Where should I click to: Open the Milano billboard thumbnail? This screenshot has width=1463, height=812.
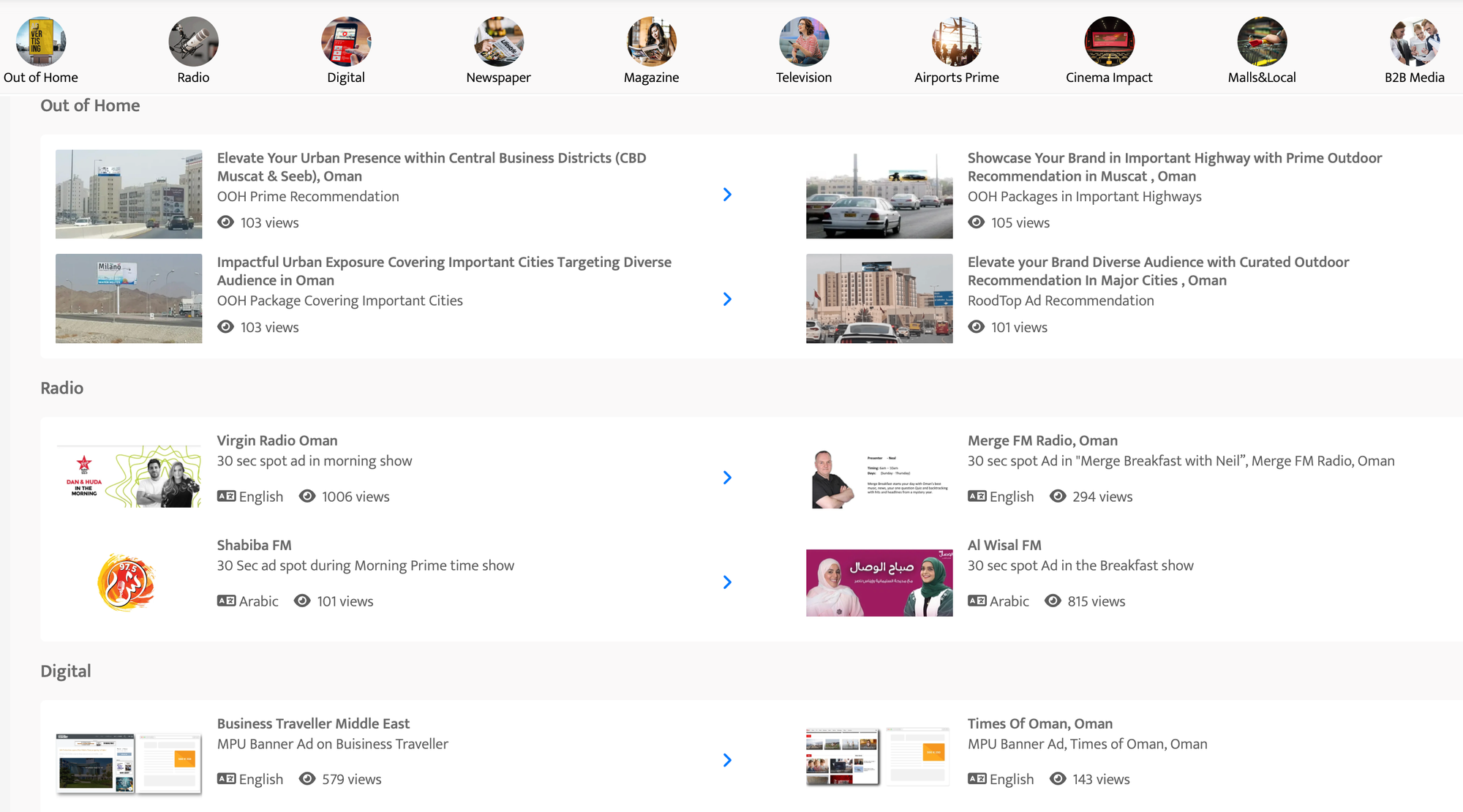coord(129,298)
